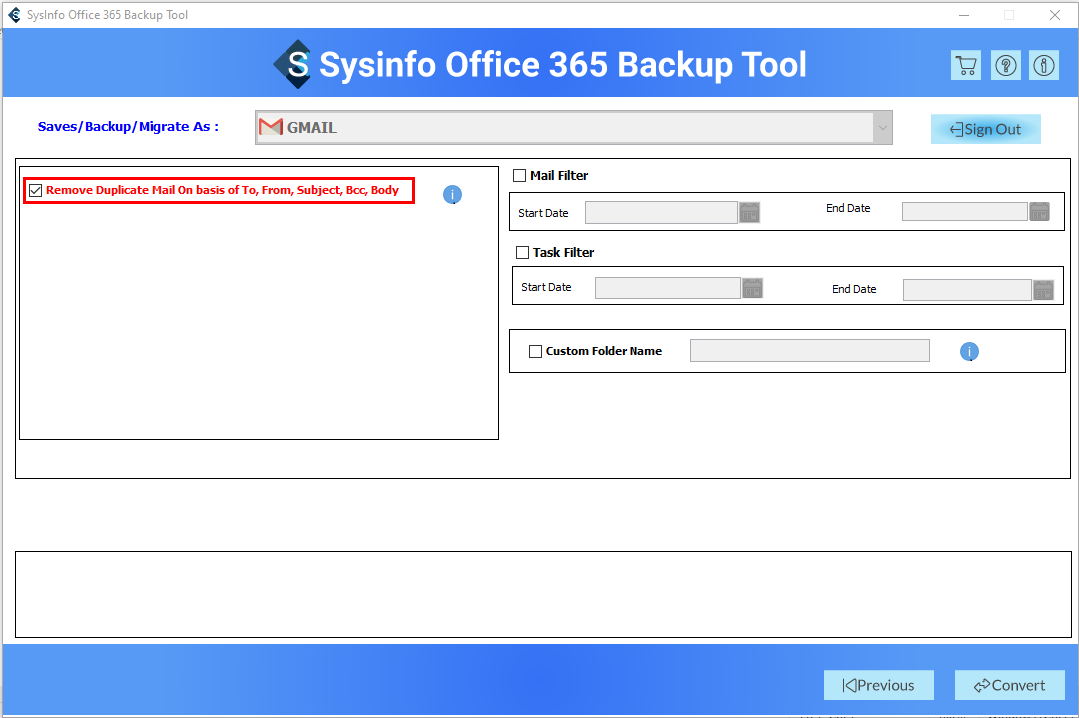This screenshot has width=1079, height=718.
Task: Click the Custom Folder Name text field
Action: point(809,350)
